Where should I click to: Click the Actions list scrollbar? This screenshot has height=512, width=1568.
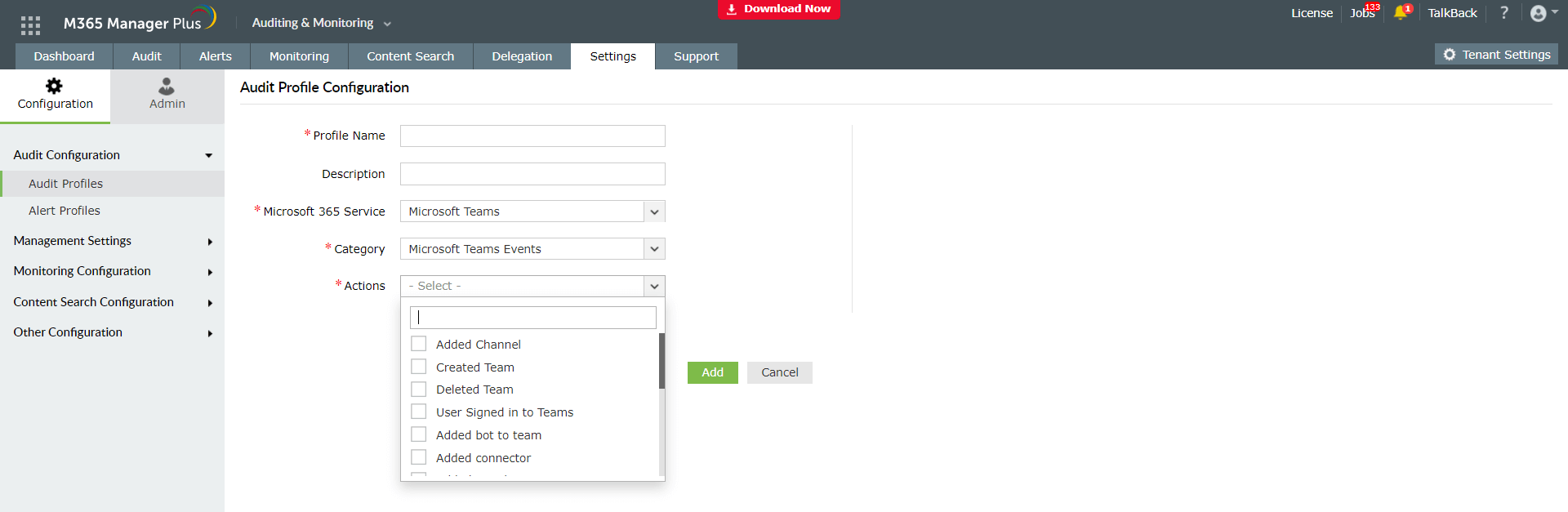[661, 361]
